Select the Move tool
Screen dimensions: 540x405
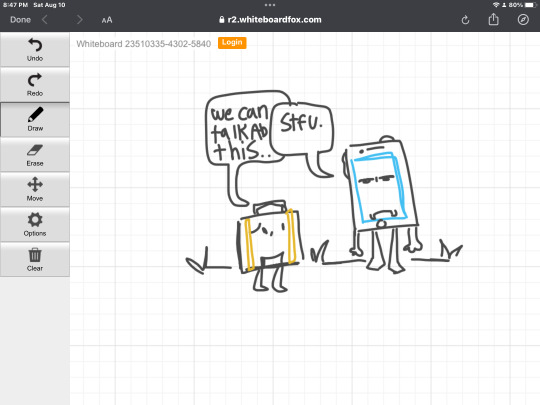point(35,189)
